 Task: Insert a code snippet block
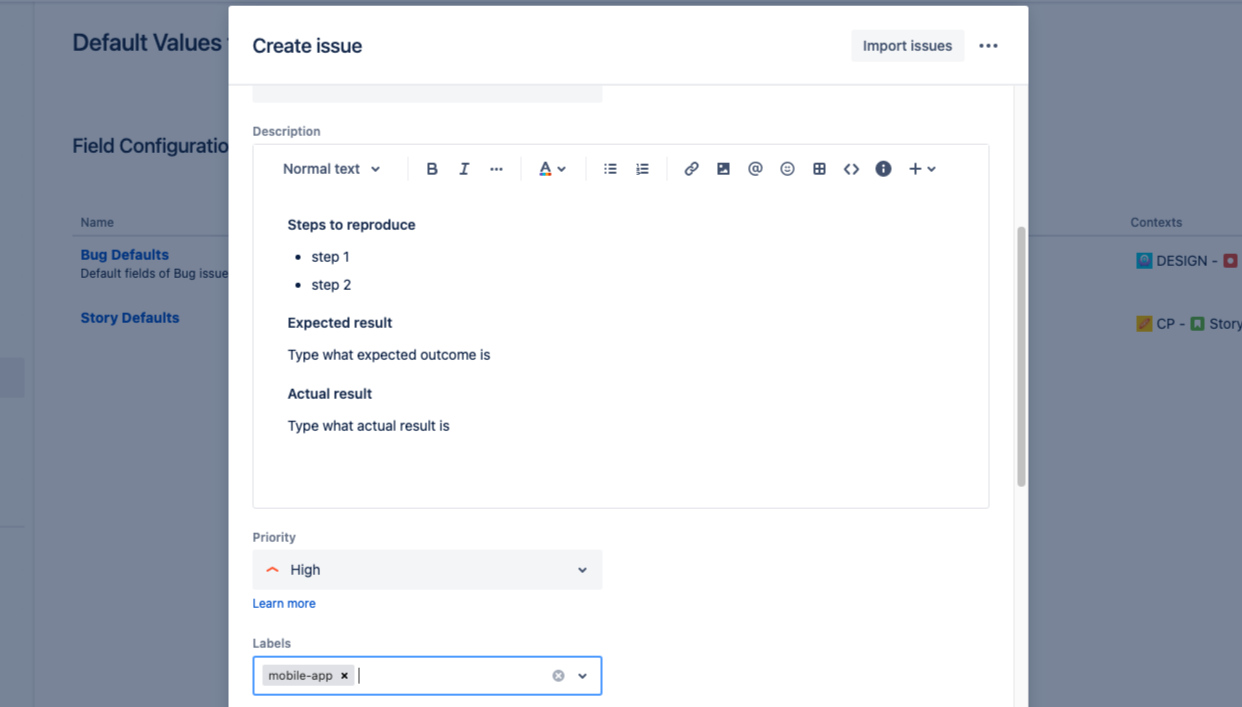pyautogui.click(x=851, y=169)
